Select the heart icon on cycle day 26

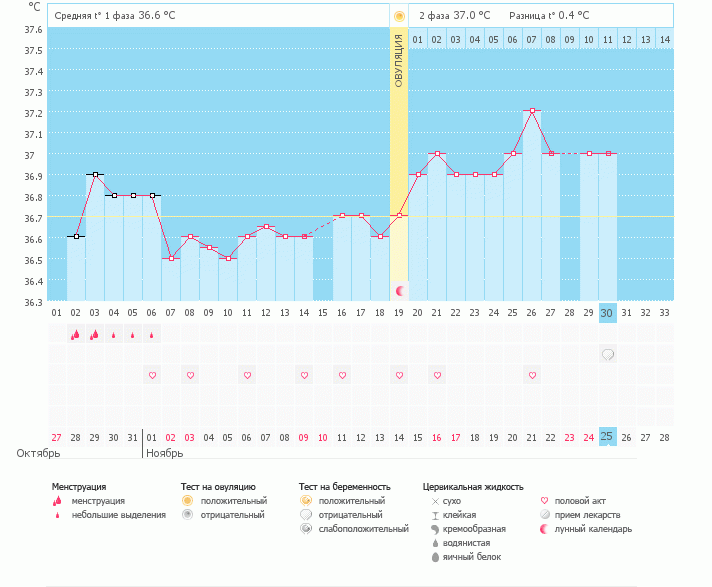coord(532,375)
